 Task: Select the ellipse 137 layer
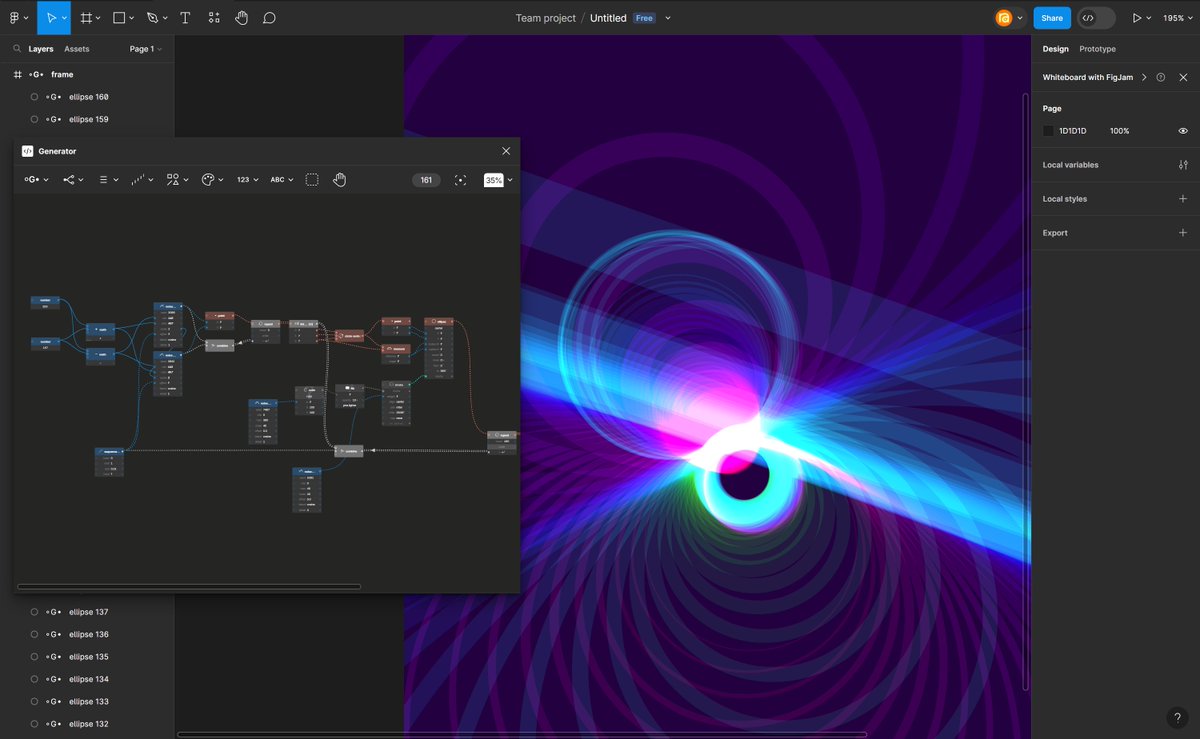[87, 612]
